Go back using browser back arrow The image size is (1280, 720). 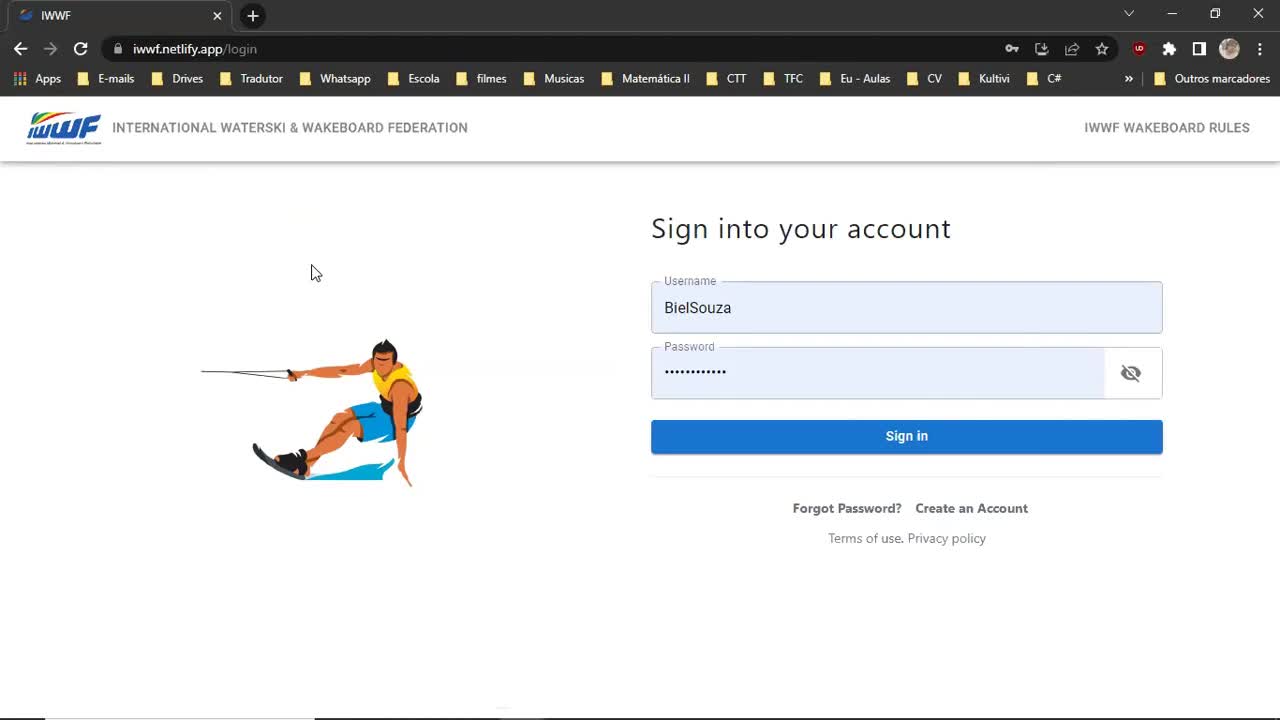[x=21, y=49]
